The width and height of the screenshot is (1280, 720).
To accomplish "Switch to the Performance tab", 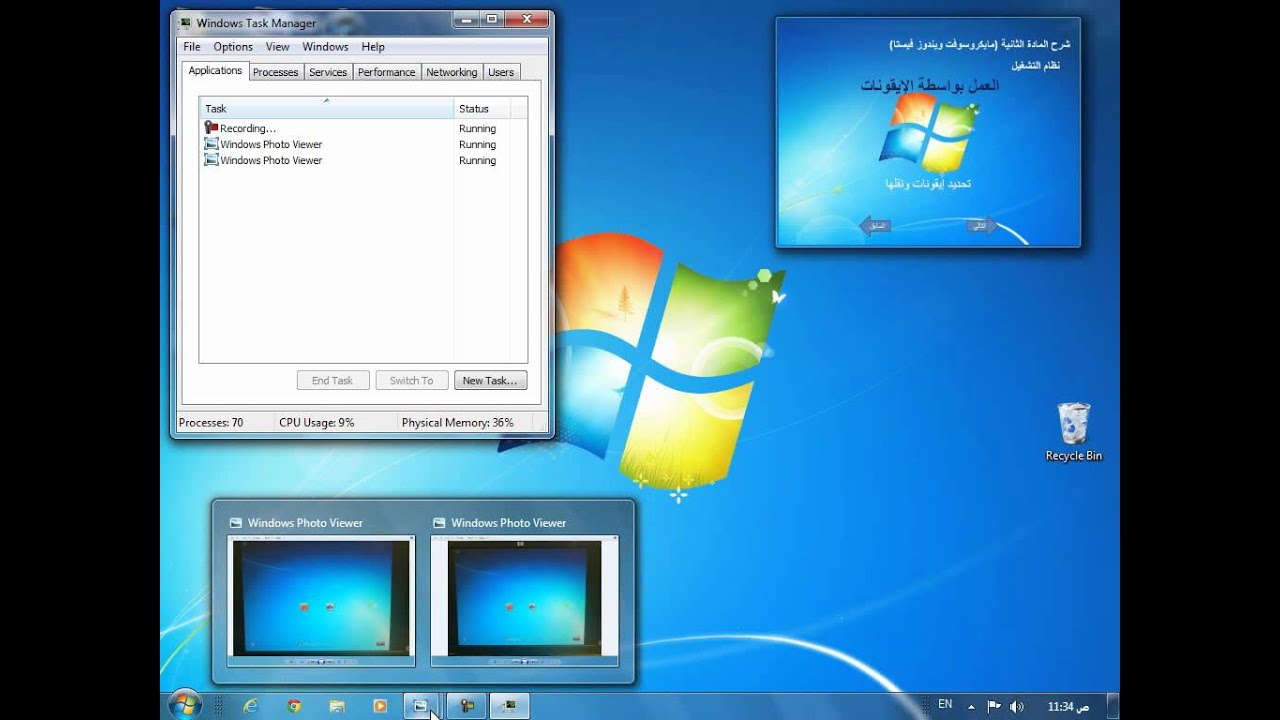I will point(387,72).
